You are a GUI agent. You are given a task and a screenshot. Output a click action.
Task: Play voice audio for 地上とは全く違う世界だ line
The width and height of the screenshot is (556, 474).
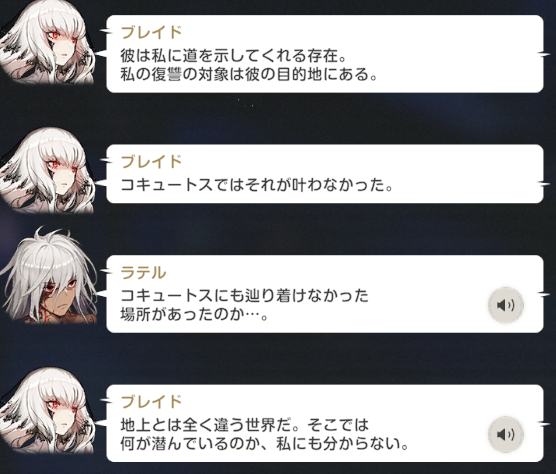click(x=506, y=435)
